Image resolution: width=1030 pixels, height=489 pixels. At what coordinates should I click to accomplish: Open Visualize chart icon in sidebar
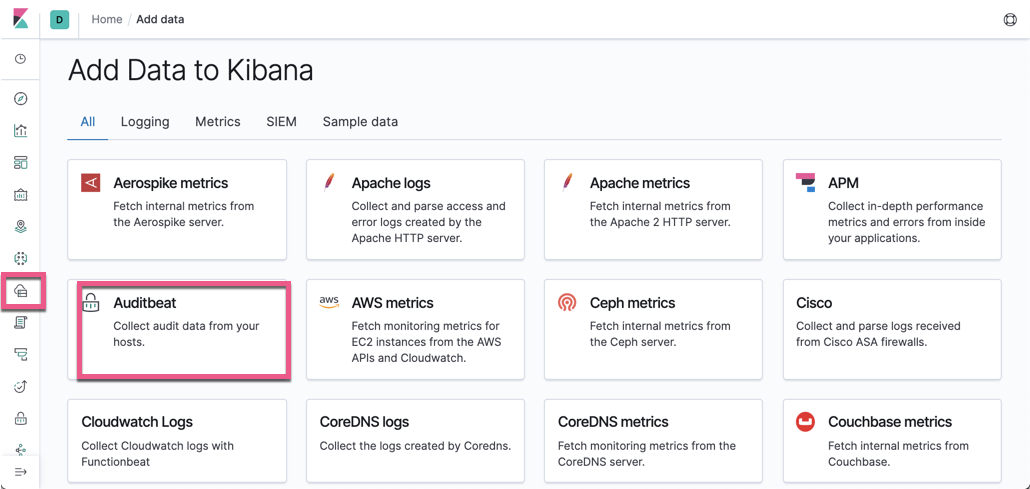coord(20,130)
